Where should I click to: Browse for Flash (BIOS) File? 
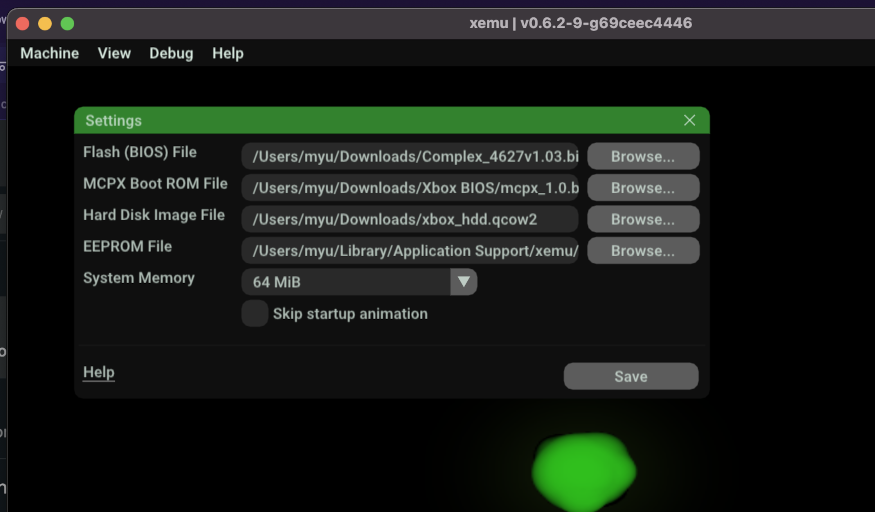(x=643, y=156)
